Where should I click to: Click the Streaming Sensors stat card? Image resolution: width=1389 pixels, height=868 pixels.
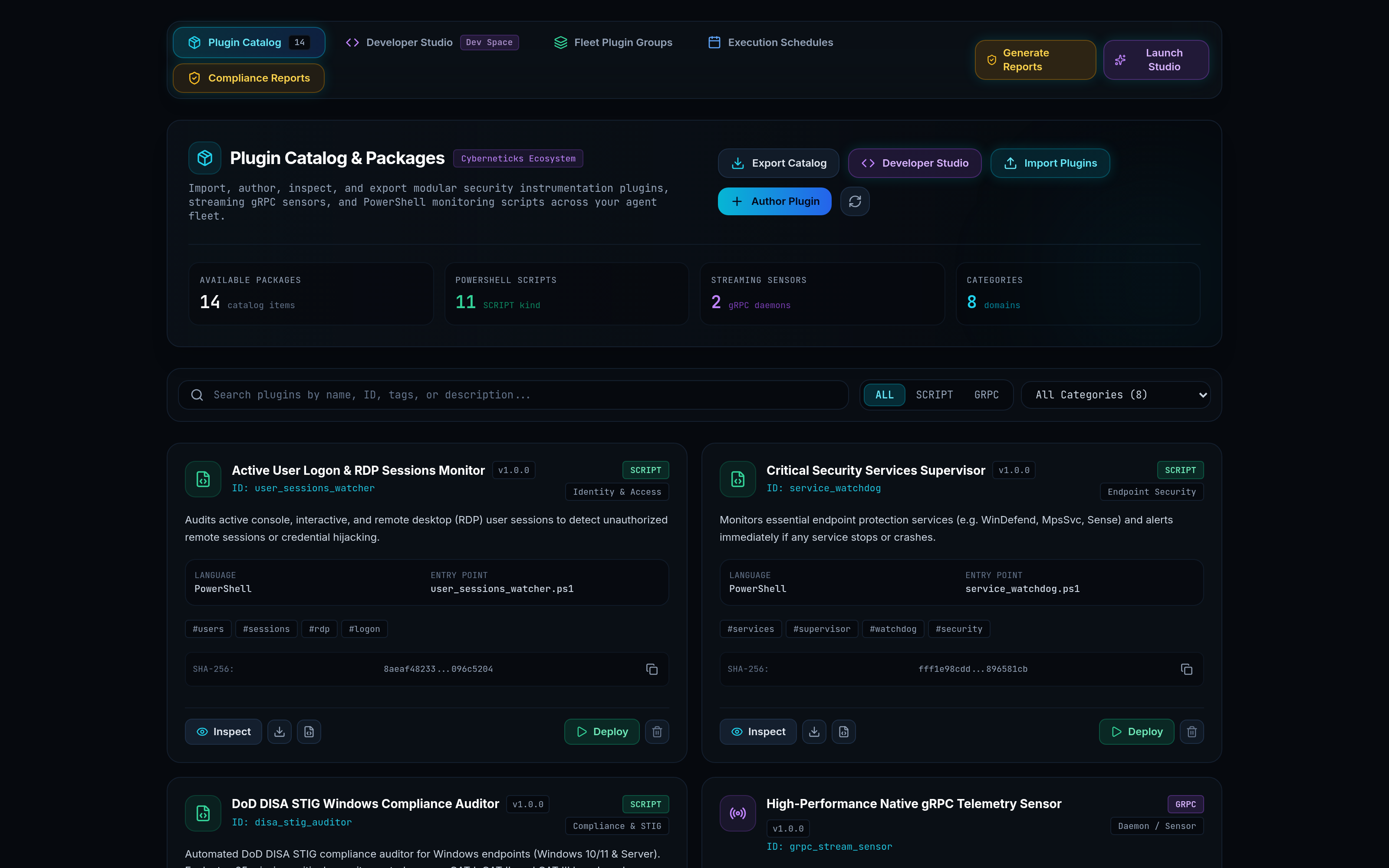[822, 294]
